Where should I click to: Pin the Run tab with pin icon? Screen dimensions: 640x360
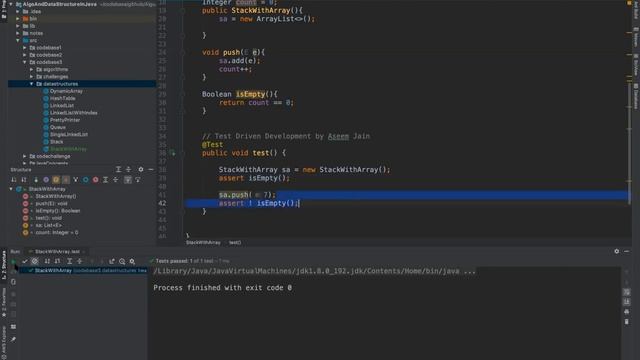(x=13, y=339)
